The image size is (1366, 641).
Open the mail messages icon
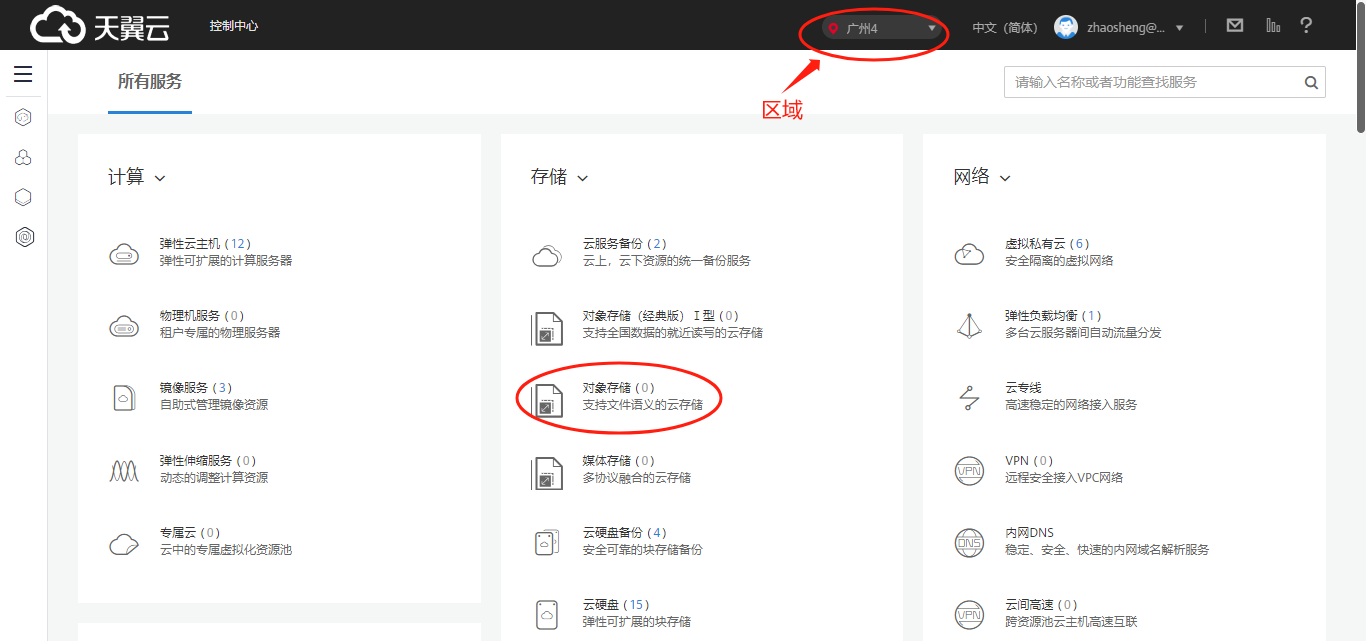click(x=1235, y=26)
